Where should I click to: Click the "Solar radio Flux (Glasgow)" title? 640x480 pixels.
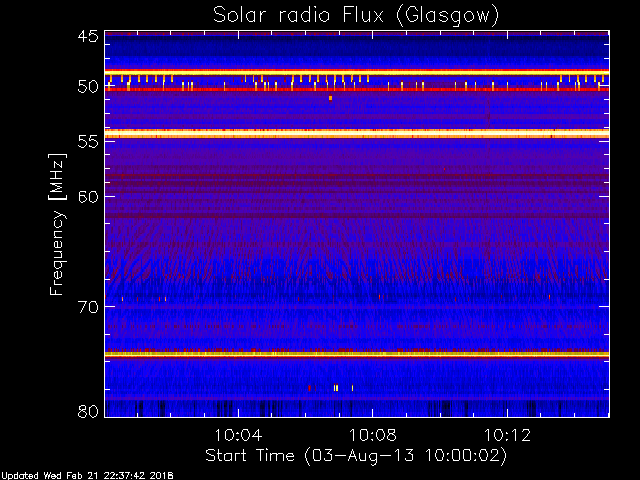coord(355,15)
